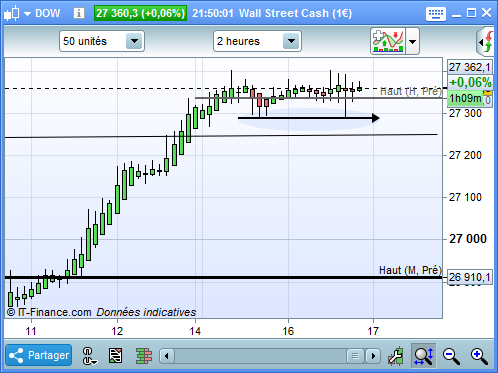The image size is (498, 373).
Task: Click the small 0 box beside countdown
Action: click(487, 100)
